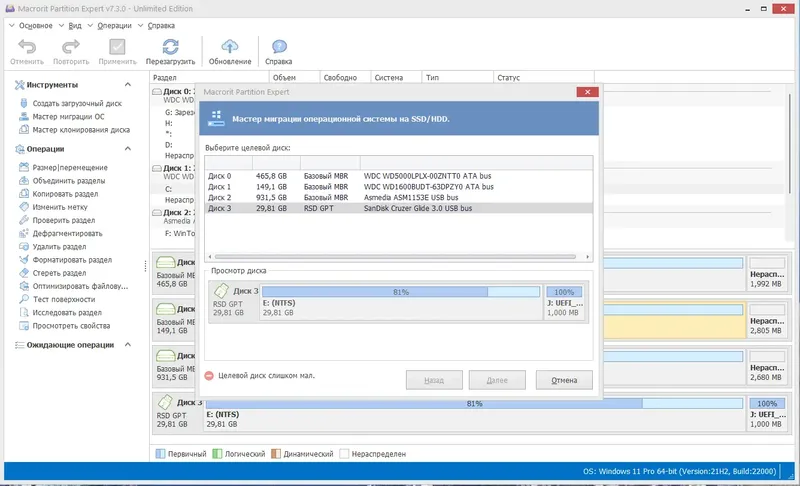Click the Диск 1: tree row in partition list
Screen dimensions: 800x486
pyautogui.click(x=173, y=168)
